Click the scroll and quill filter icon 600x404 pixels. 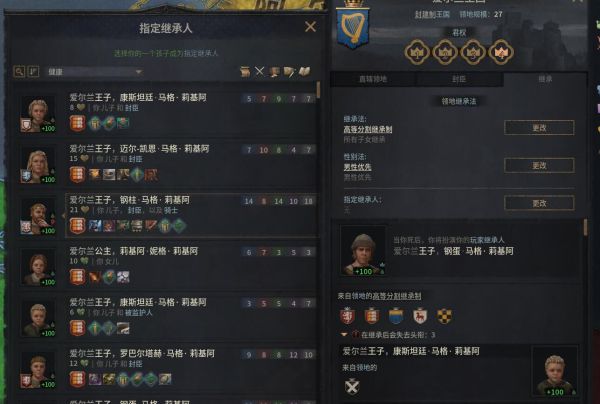[289, 72]
